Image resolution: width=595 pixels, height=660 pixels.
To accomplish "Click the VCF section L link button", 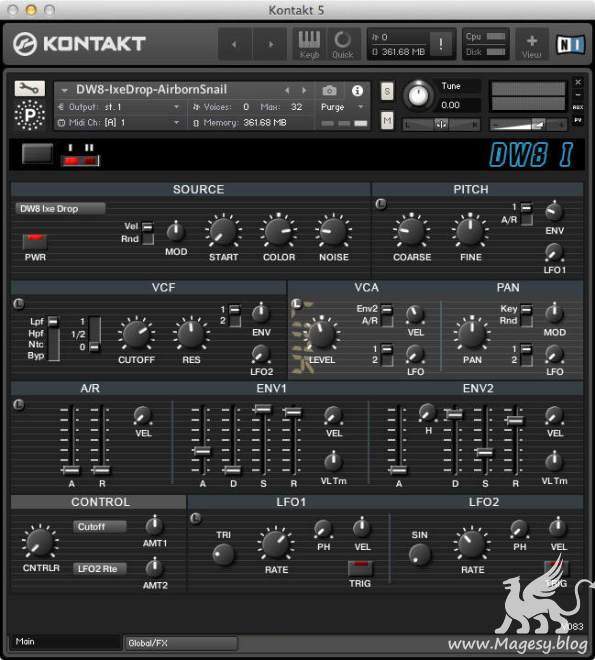I will point(19,303).
